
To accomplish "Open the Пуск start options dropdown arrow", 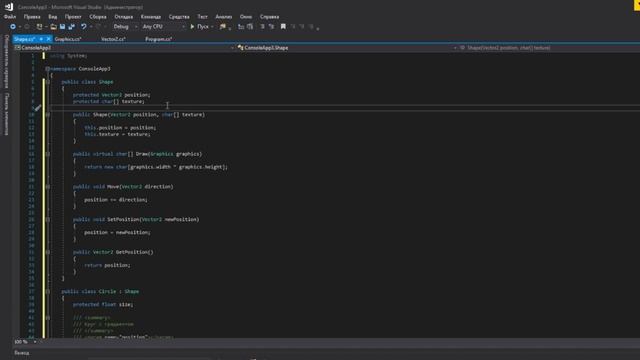I will [x=212, y=27].
